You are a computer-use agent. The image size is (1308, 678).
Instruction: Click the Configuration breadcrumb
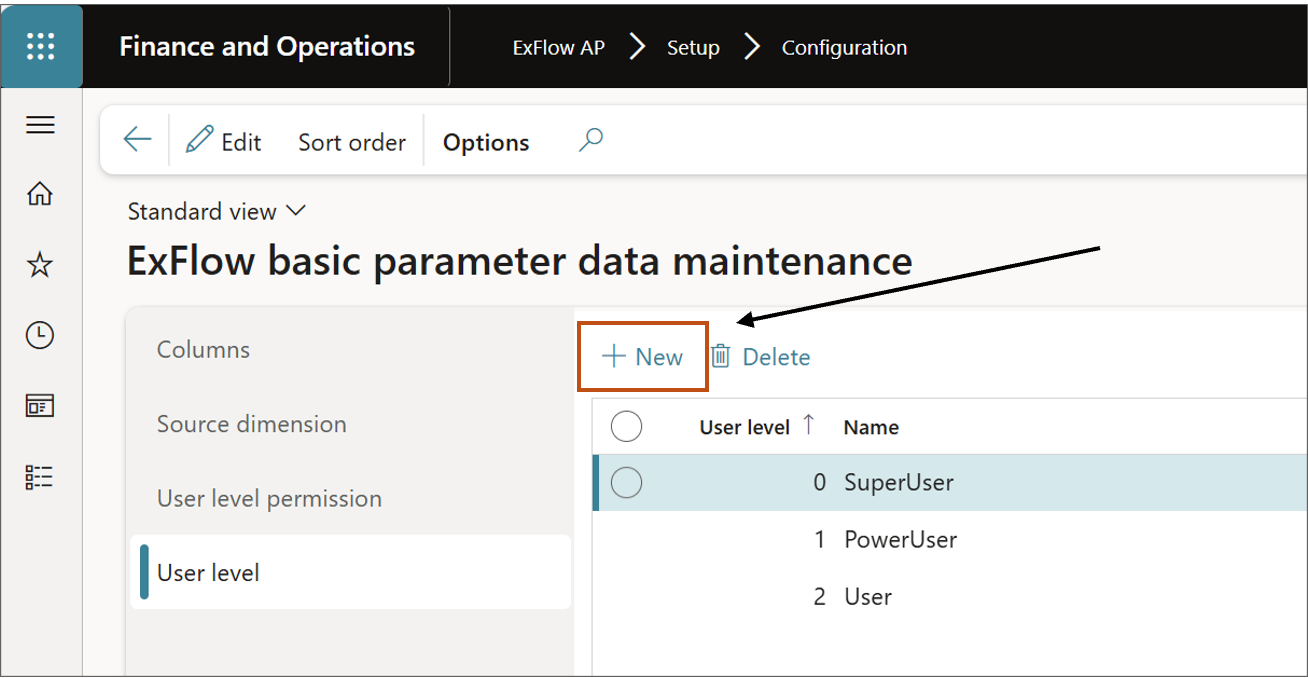point(844,47)
